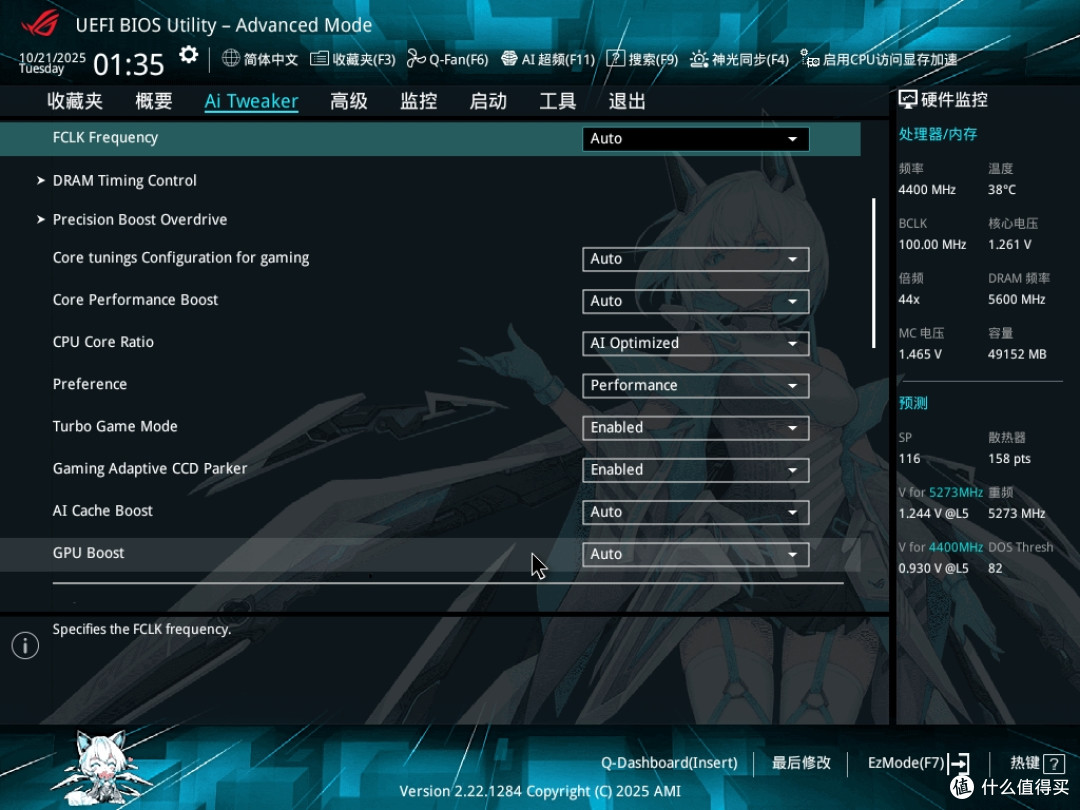The image size is (1080, 810).
Task: Click 启用CPU访问显存加速 label
Action: tap(890, 59)
